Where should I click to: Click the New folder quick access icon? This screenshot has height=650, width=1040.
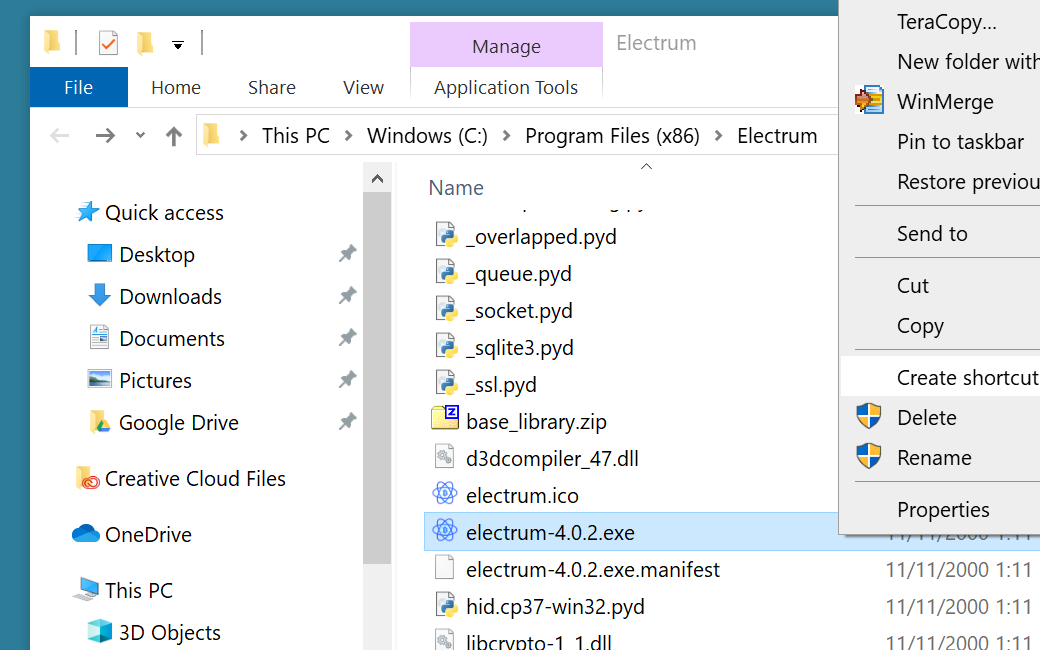(145, 44)
